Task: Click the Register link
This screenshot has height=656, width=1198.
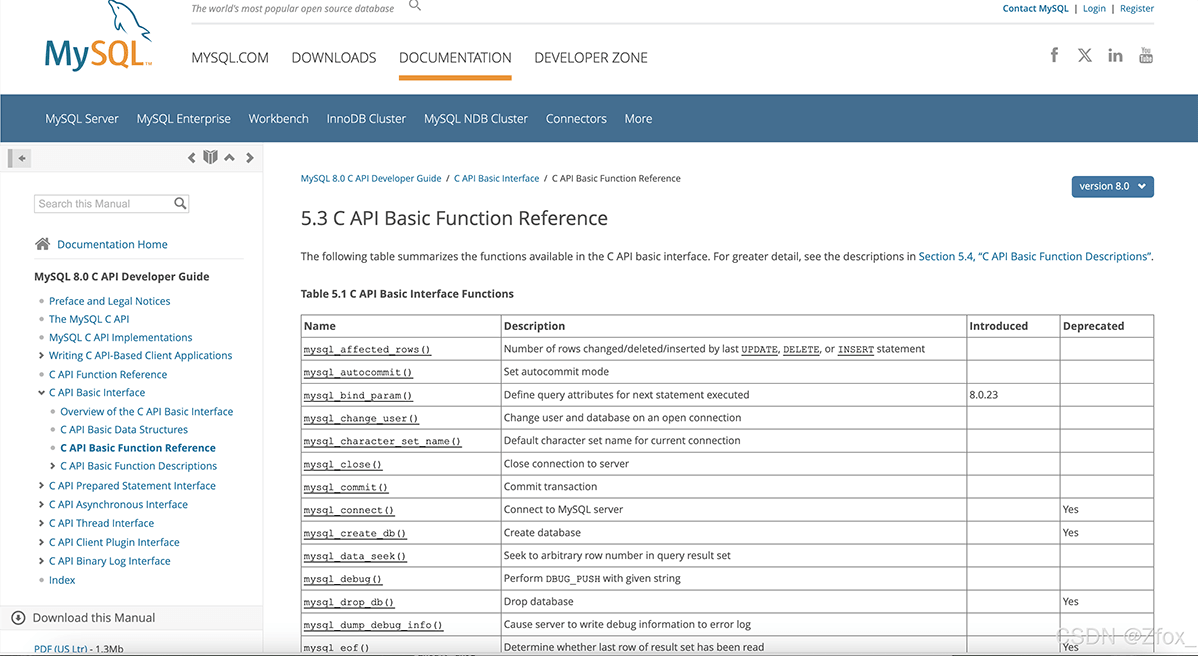Action: tap(1137, 8)
